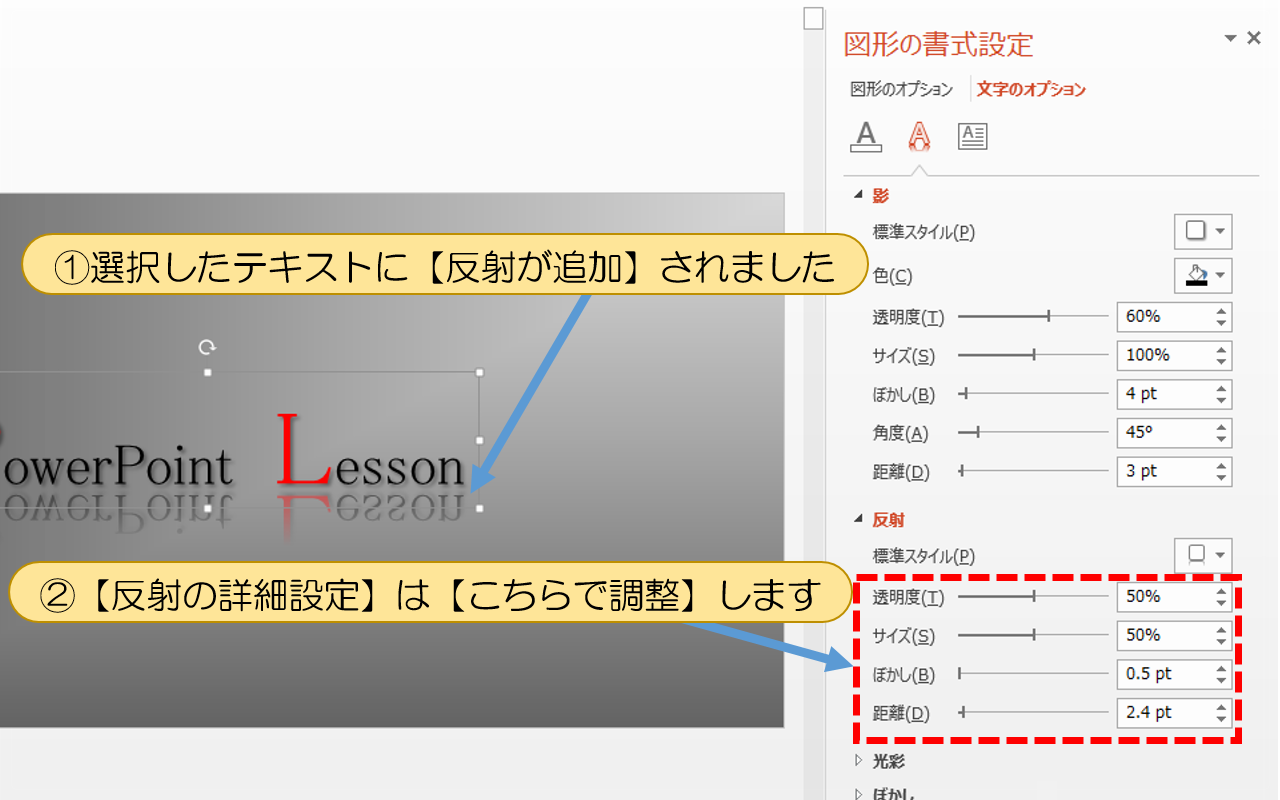Screen dimensions: 1280x800
Task: Decrease shadow 距離 with spinner down arrow
Action: (1221, 478)
